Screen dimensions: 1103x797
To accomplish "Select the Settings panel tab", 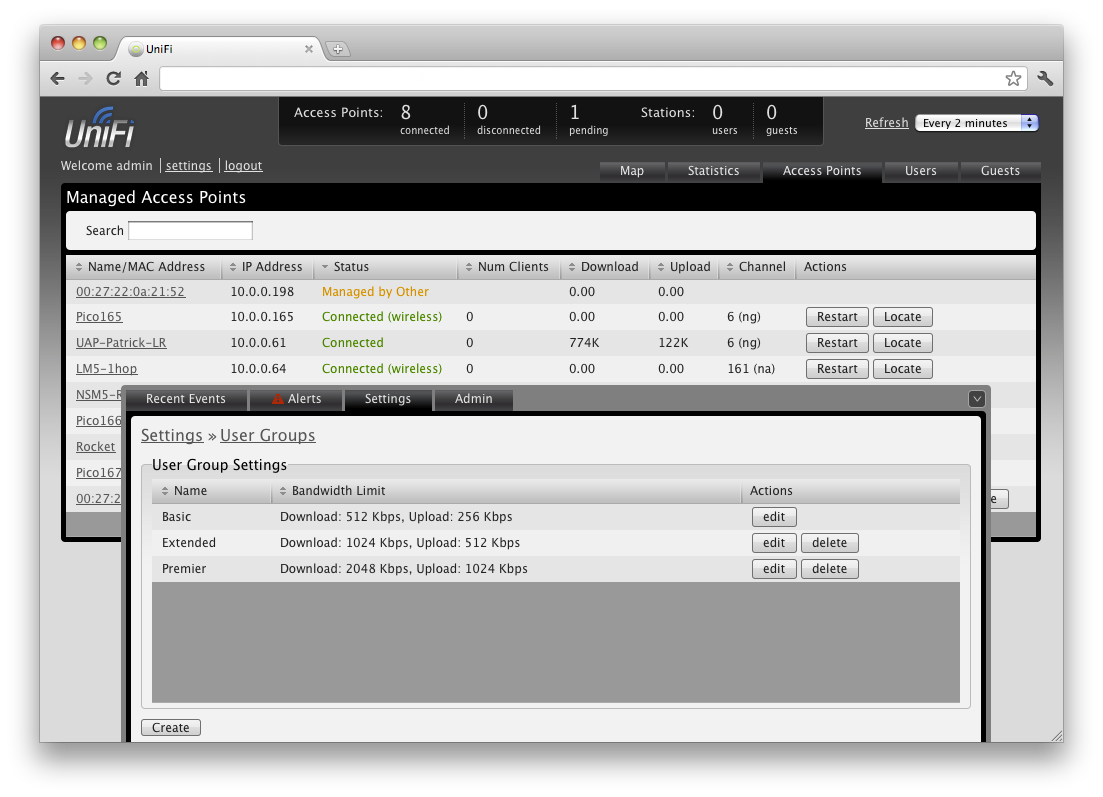I will pyautogui.click(x=388, y=399).
